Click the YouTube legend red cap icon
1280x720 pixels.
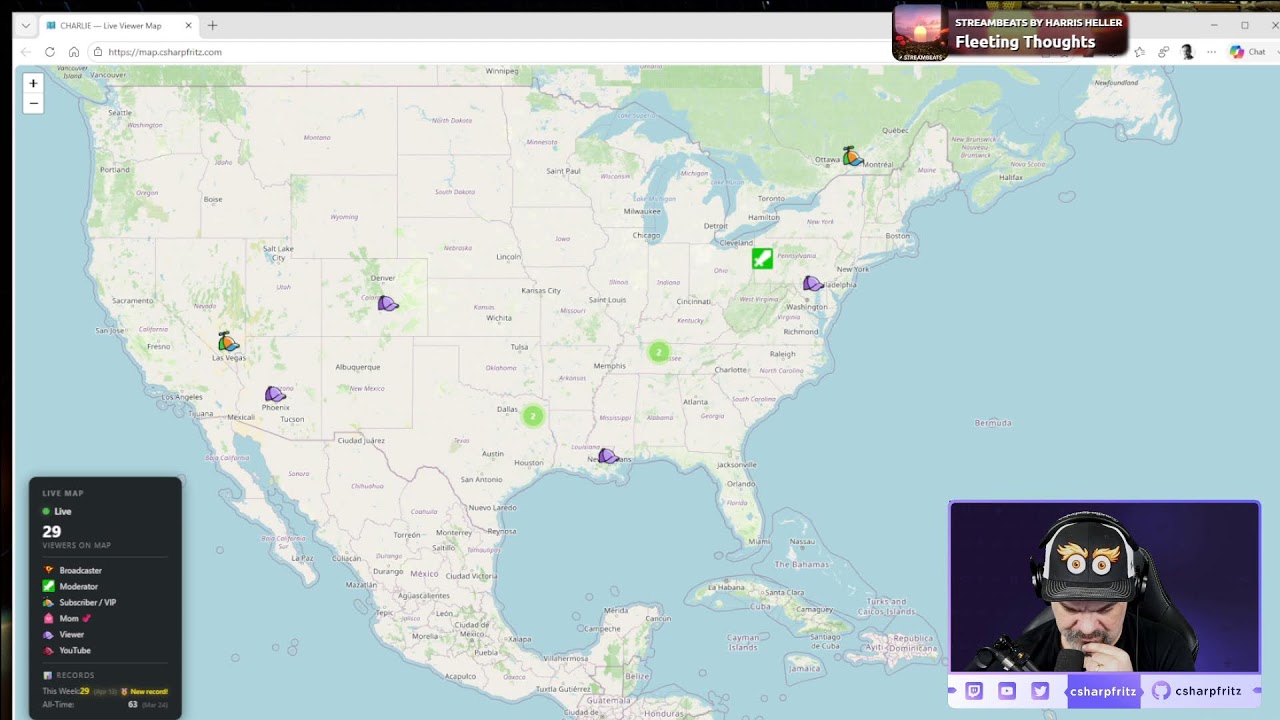pos(48,650)
